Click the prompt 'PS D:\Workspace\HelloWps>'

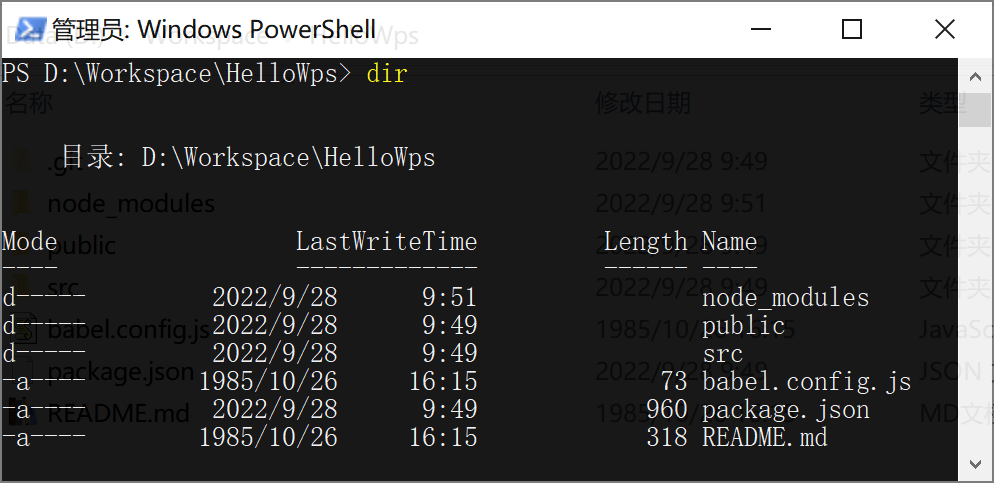(176, 74)
